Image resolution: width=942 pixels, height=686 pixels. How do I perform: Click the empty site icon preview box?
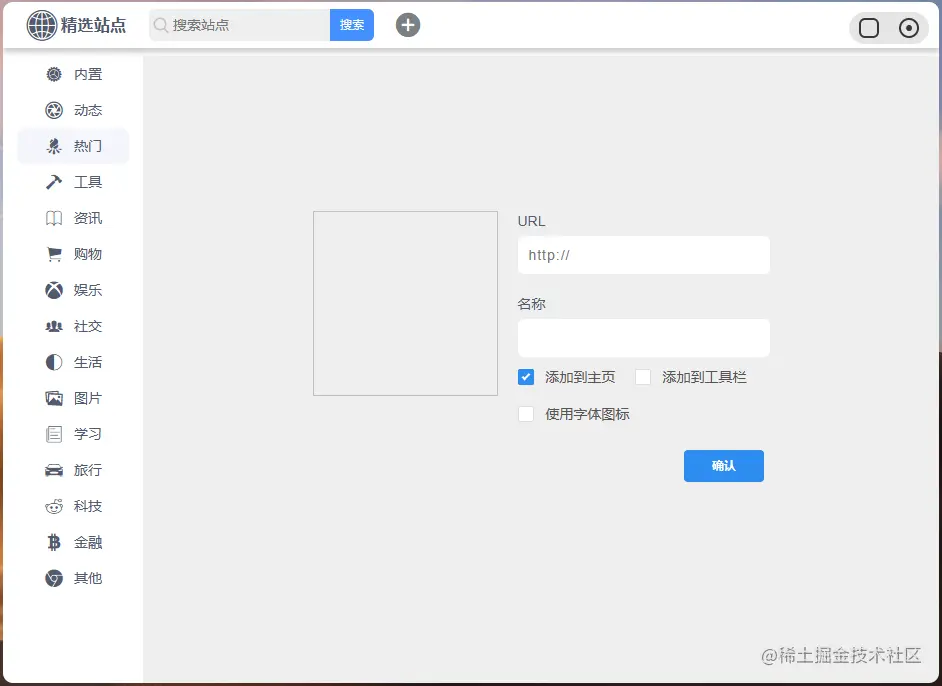(405, 303)
